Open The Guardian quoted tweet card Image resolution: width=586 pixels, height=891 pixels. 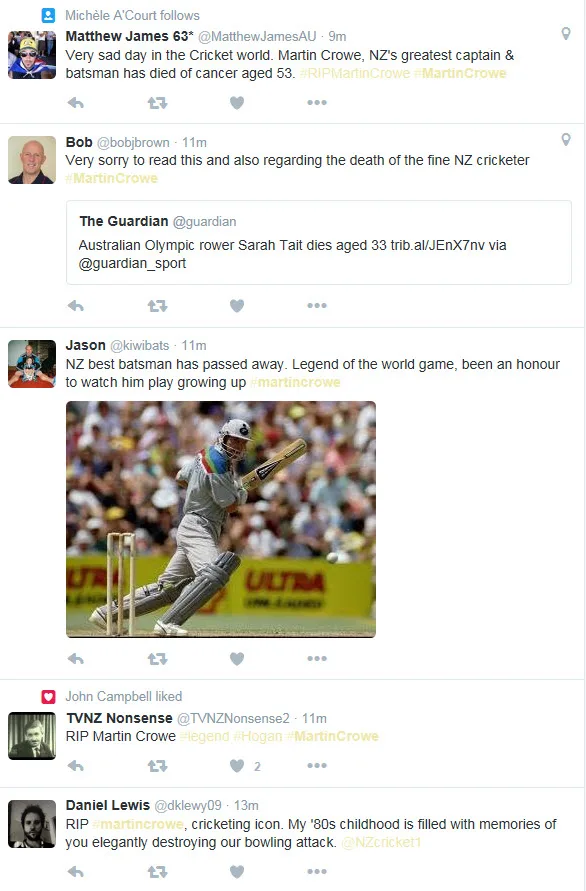[319, 243]
